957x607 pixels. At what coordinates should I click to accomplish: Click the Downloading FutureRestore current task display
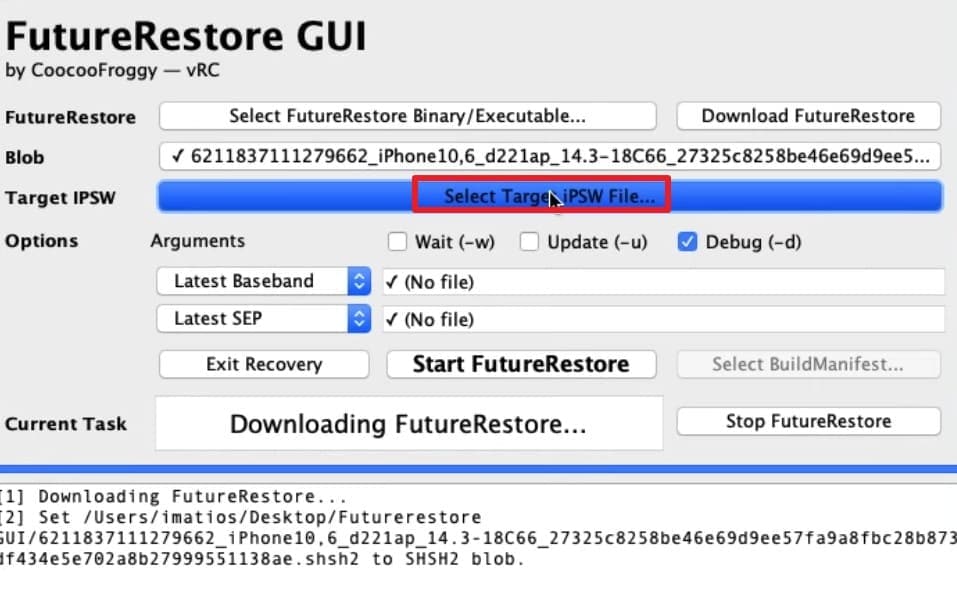point(410,423)
